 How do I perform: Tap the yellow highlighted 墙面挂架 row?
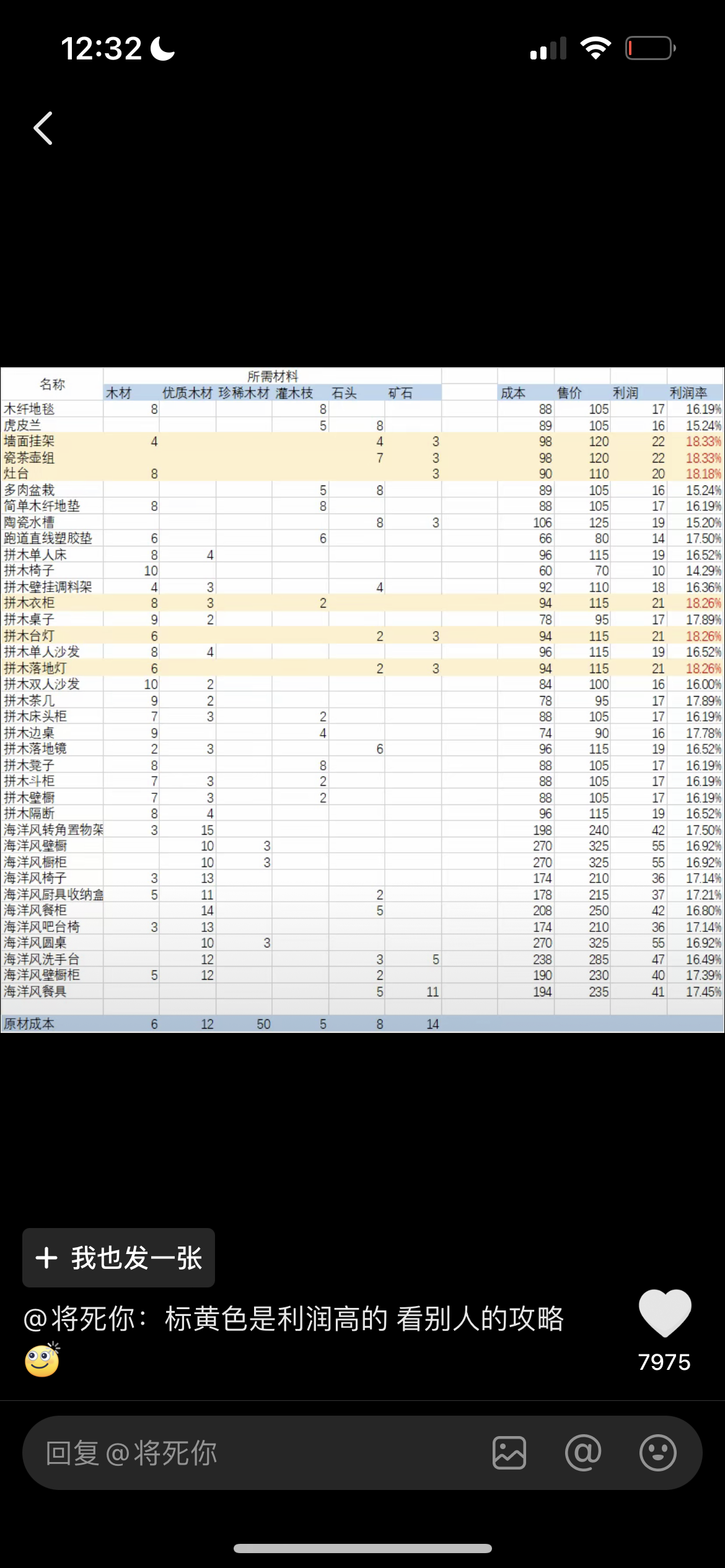(x=362, y=442)
